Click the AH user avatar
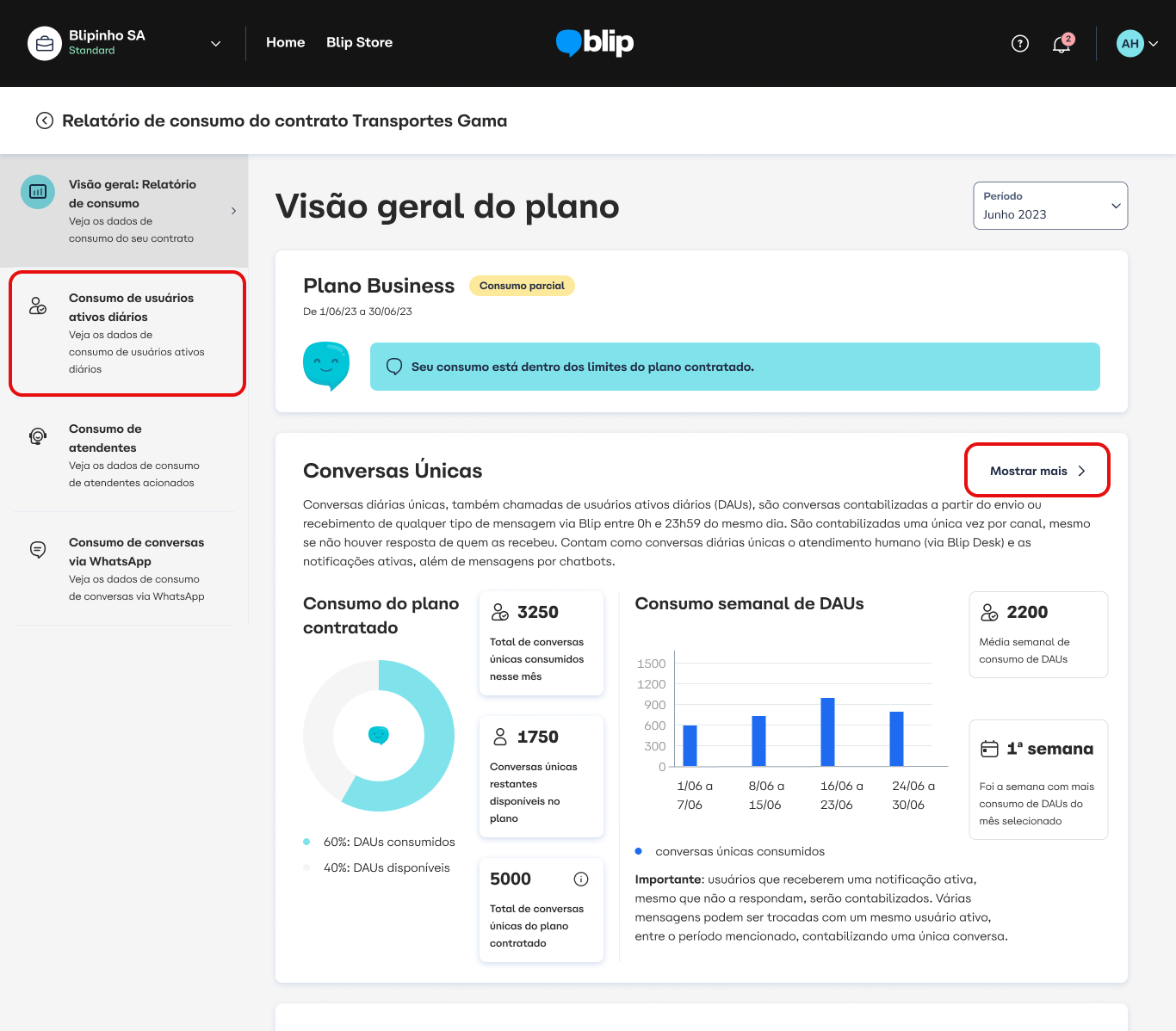The image size is (1176, 1031). tap(1130, 43)
